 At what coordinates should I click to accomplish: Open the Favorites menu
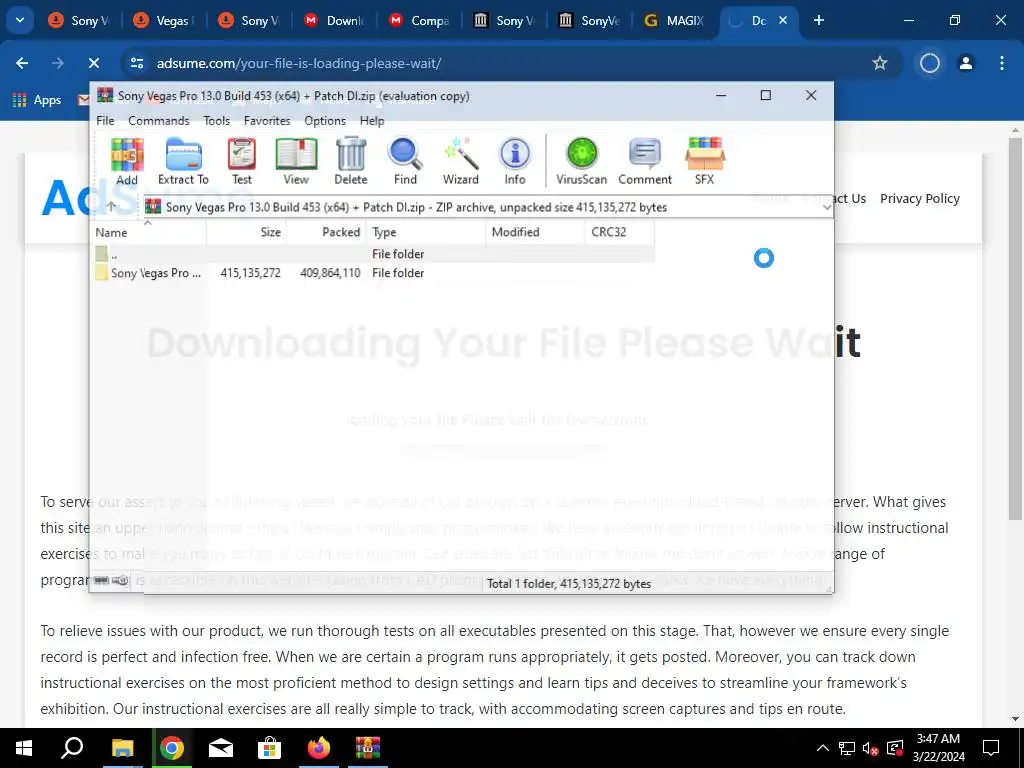[x=266, y=121]
